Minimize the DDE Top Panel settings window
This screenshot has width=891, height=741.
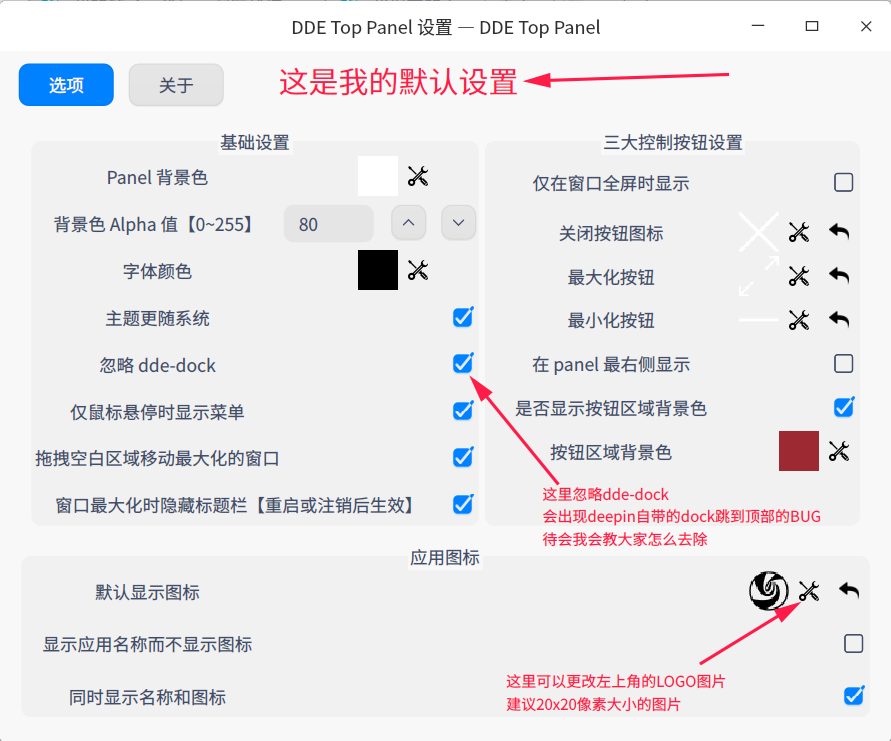758,26
